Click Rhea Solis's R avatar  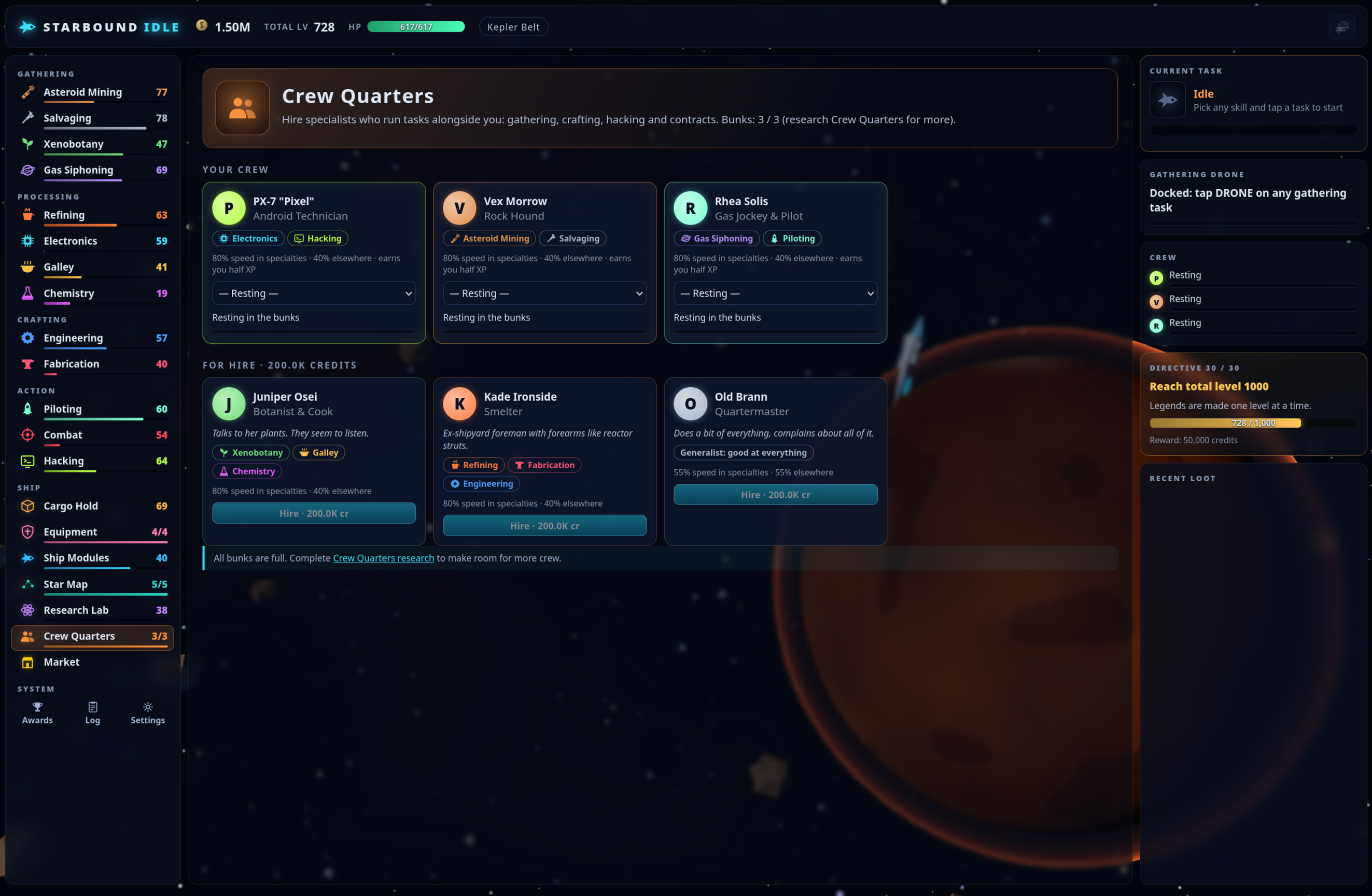click(x=691, y=208)
